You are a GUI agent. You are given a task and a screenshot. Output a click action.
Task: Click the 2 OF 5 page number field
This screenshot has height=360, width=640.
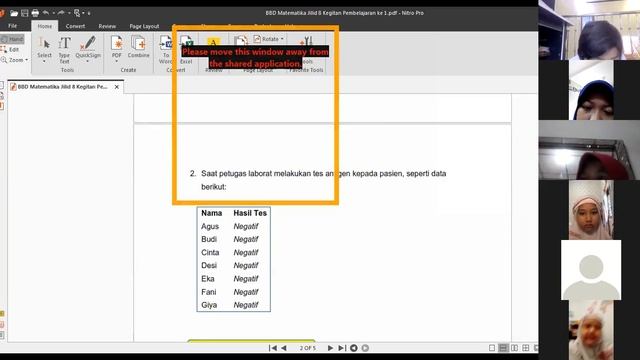(x=308, y=348)
